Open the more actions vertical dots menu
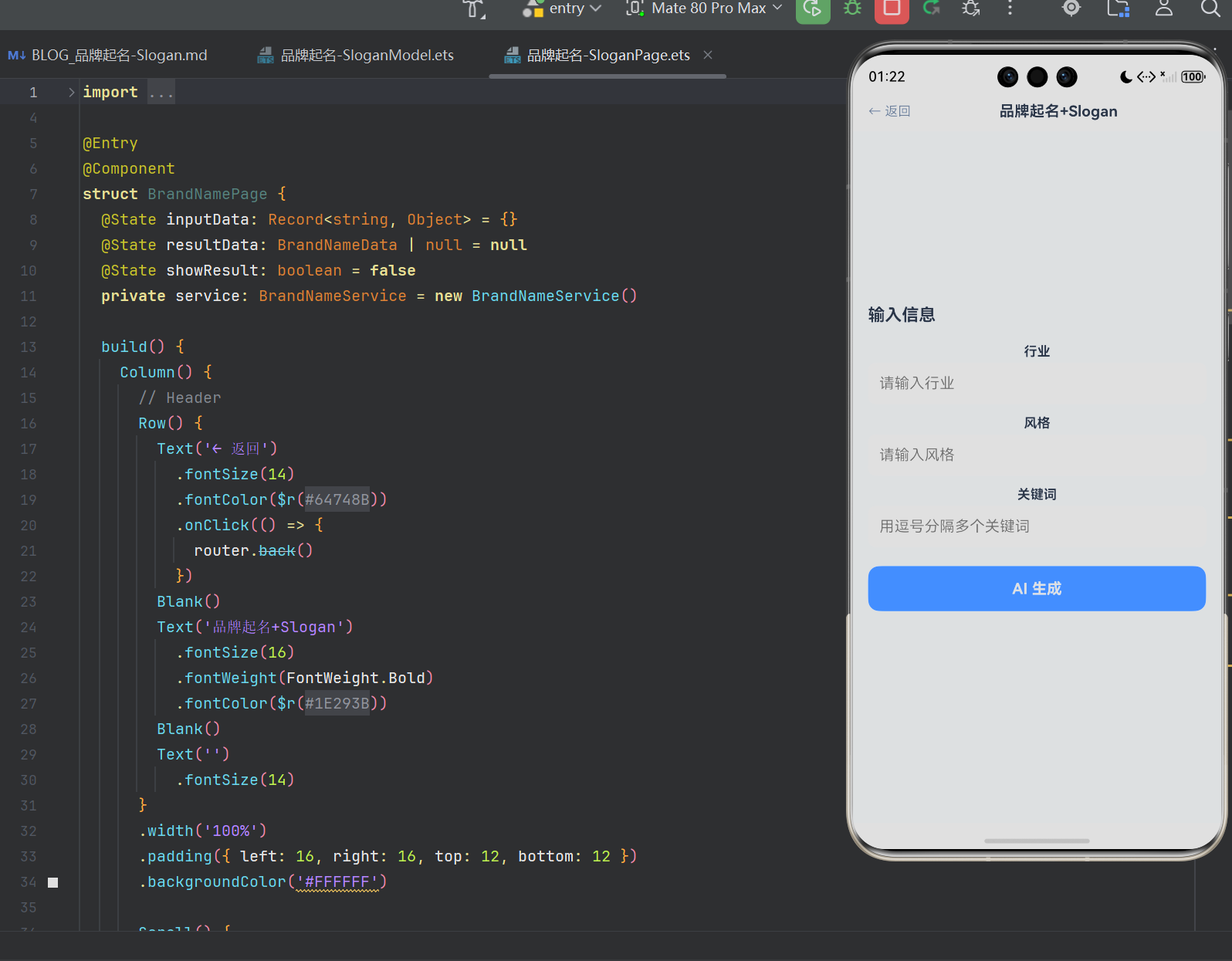1232x961 pixels. [1010, 8]
